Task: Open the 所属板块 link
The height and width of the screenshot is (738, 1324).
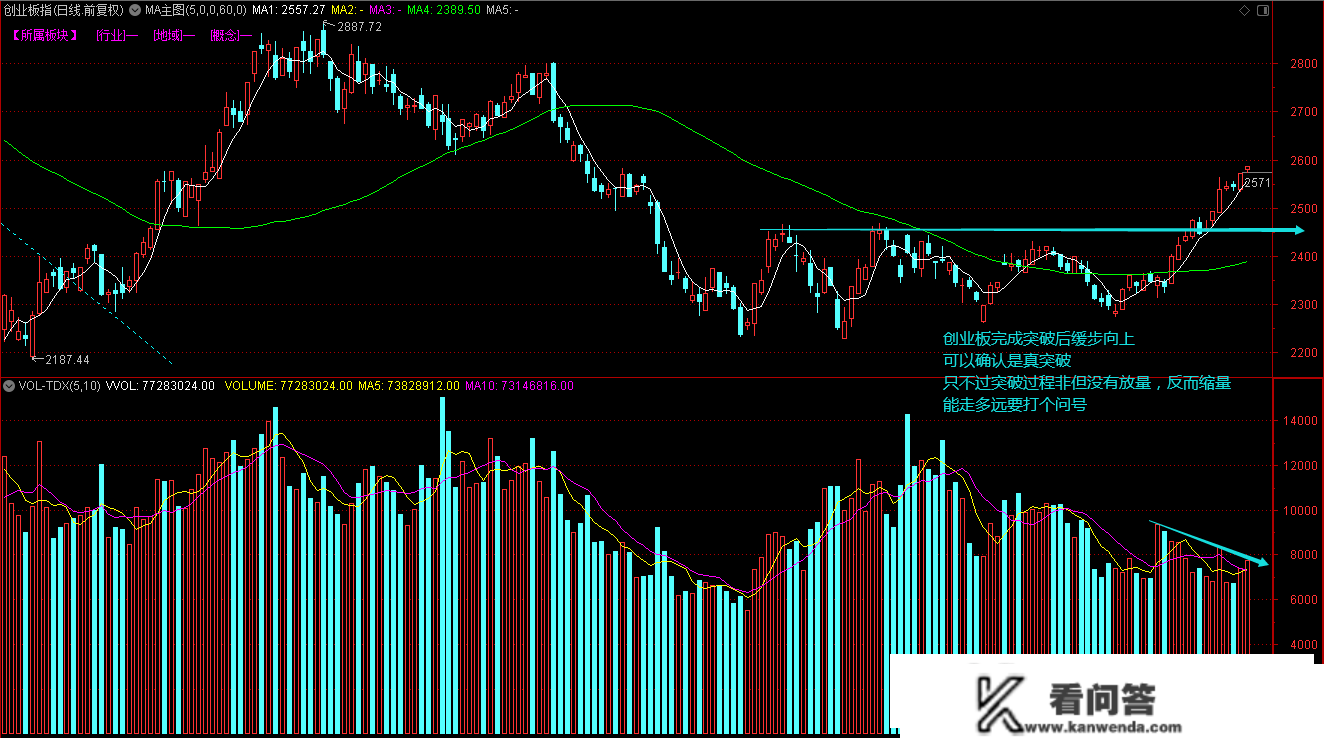Action: [x=44, y=35]
